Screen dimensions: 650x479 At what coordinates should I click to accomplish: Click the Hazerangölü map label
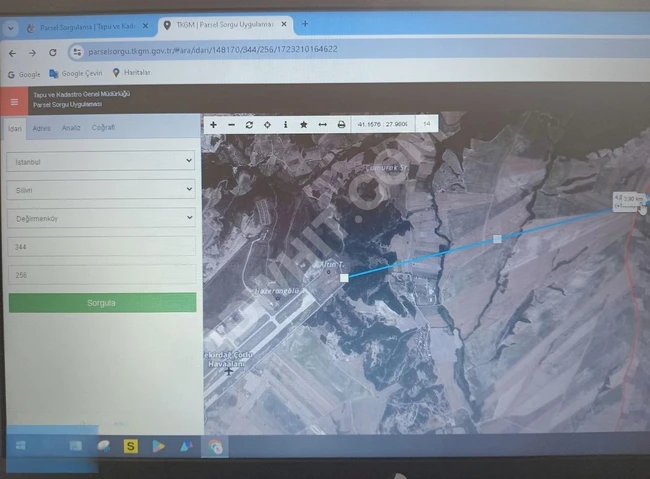pos(276,291)
